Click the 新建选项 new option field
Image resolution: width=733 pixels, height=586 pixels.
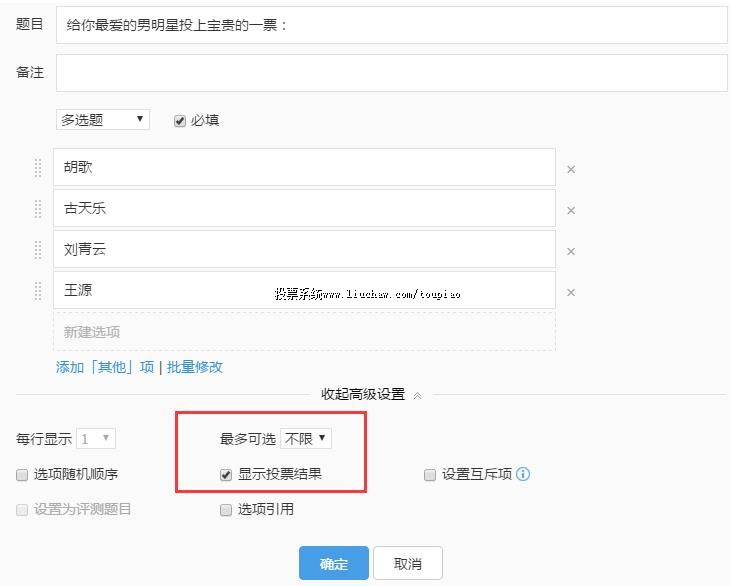click(304, 332)
